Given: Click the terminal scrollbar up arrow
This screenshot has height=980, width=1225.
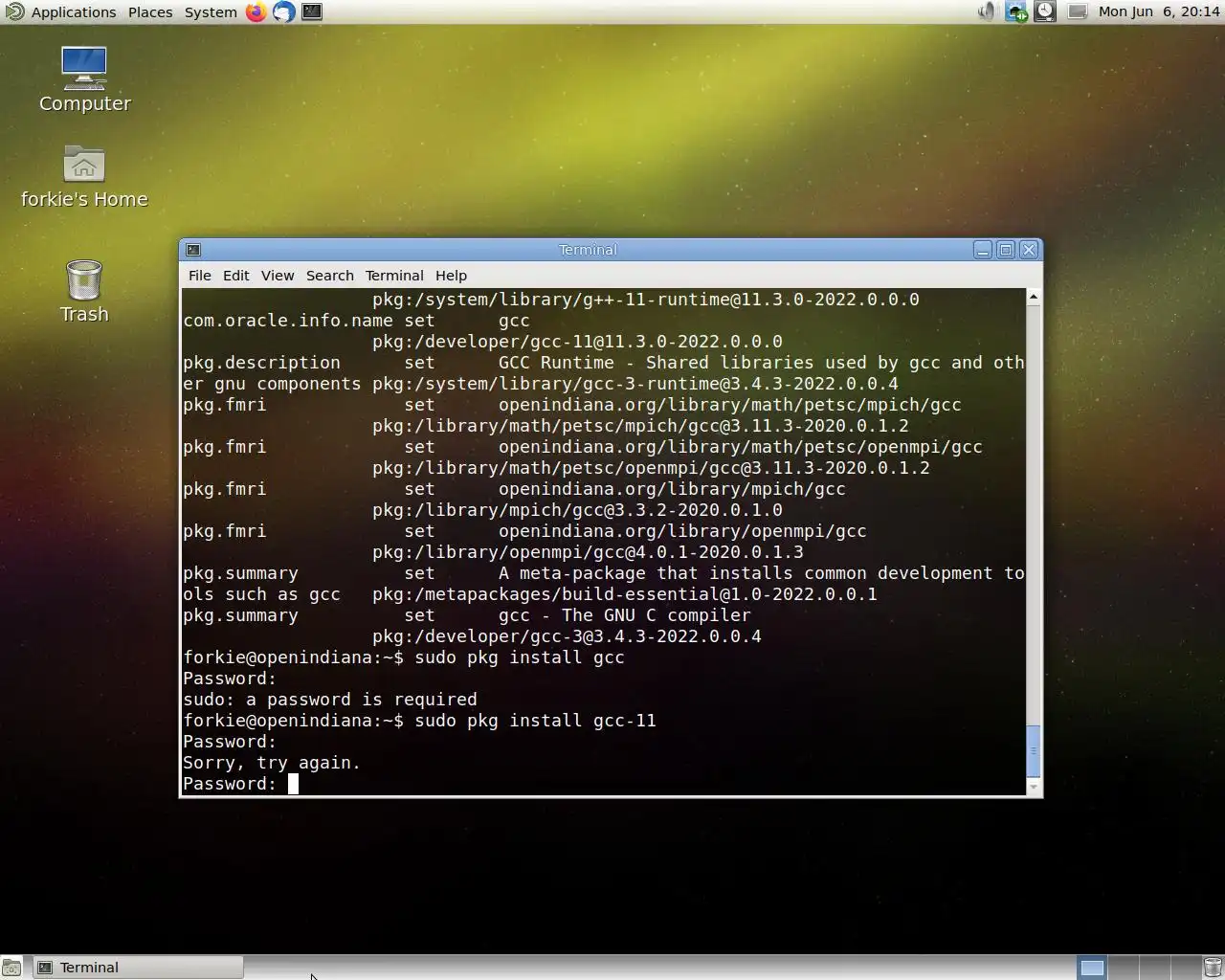Looking at the screenshot, I should 1034,298.
